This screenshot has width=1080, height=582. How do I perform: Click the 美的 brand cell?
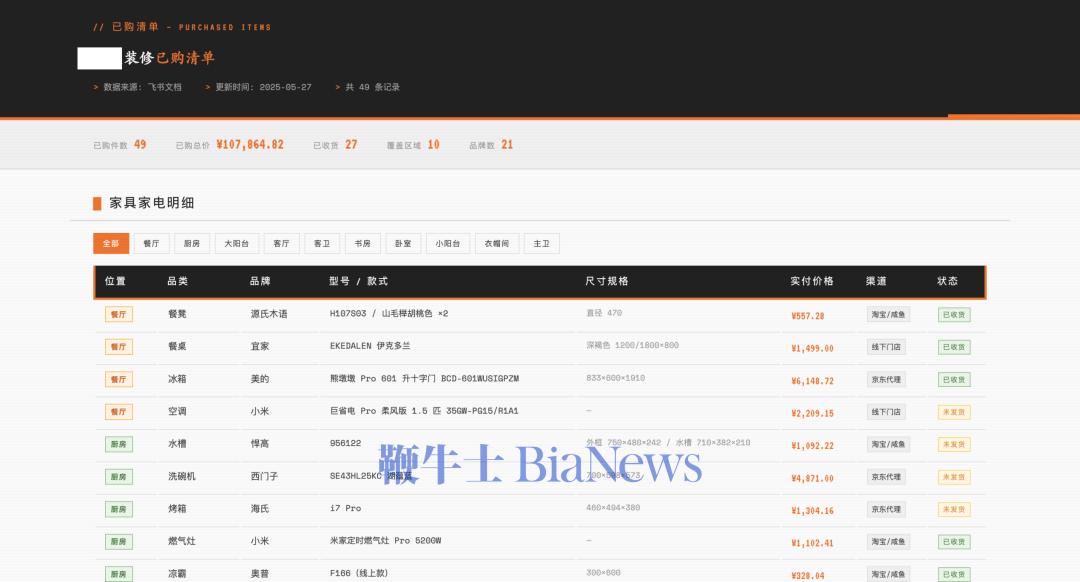click(260, 379)
